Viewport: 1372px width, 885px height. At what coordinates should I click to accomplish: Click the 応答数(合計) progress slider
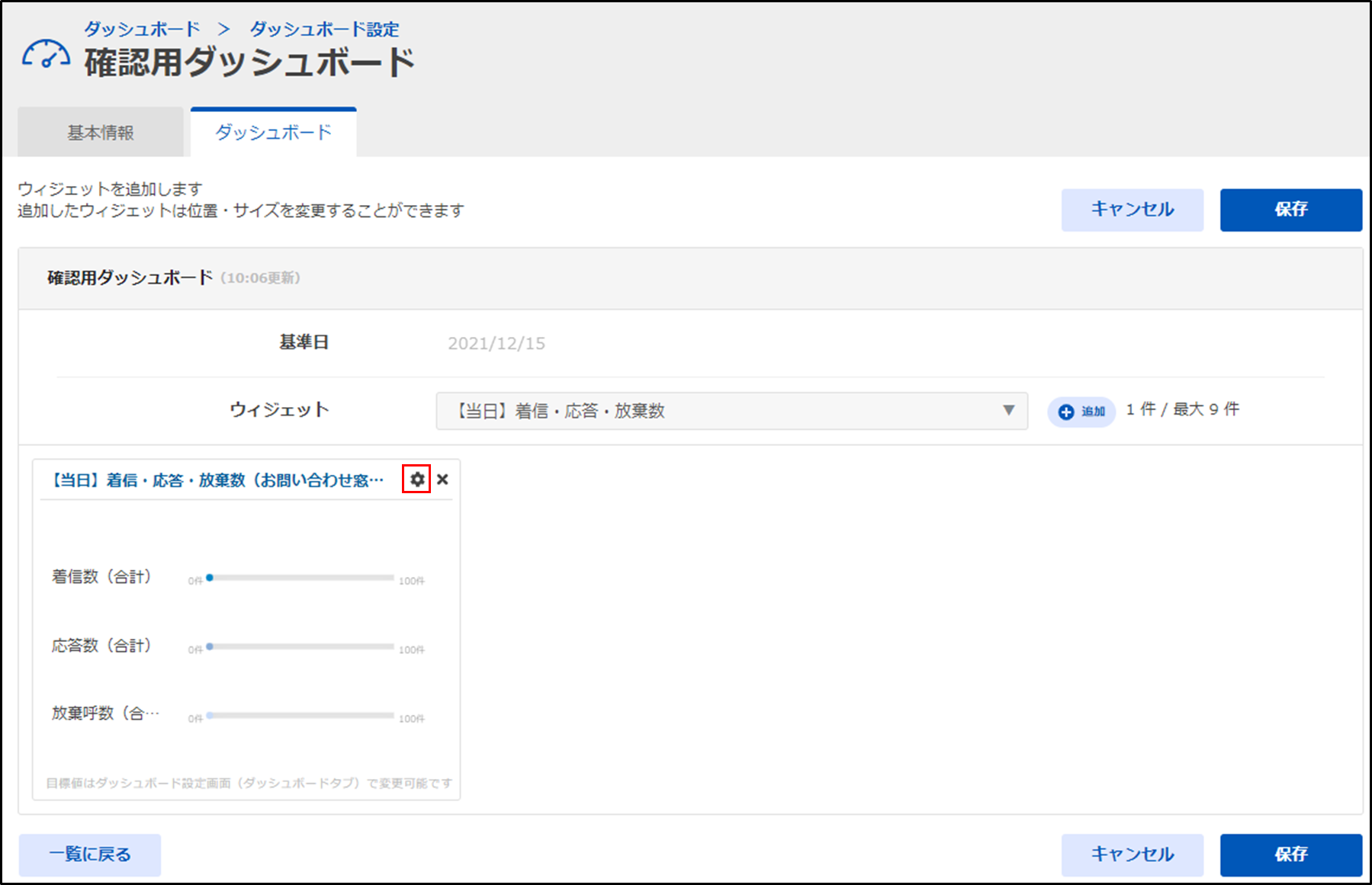tap(301, 646)
